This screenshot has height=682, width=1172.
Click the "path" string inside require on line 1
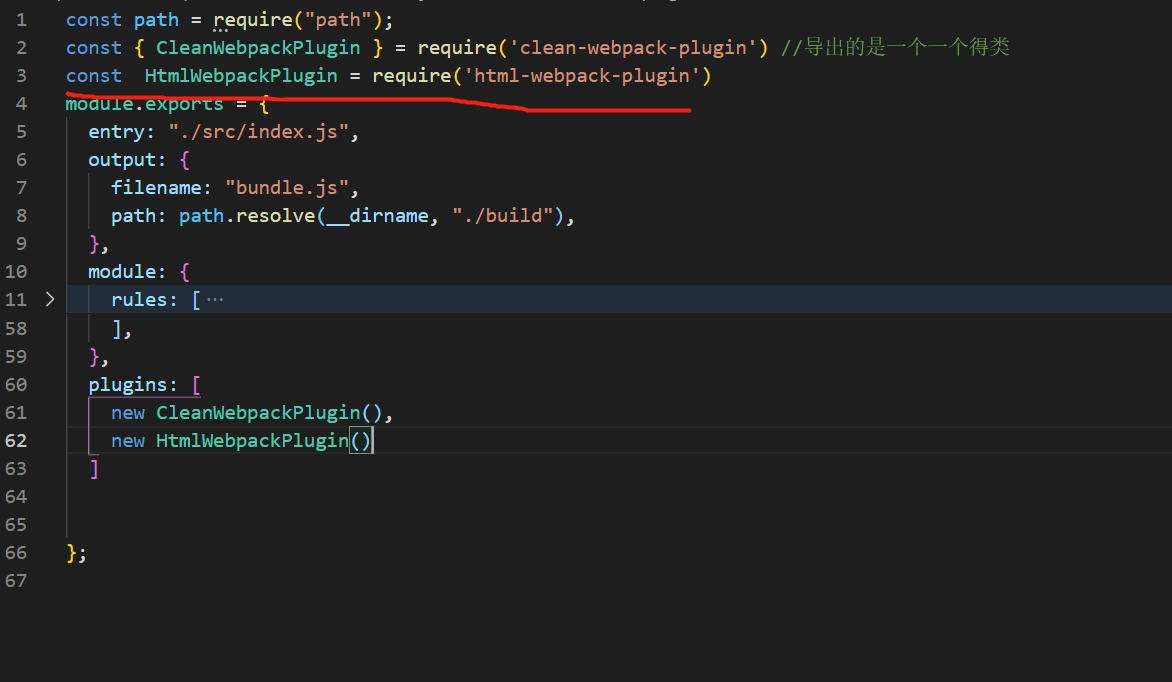(x=338, y=20)
